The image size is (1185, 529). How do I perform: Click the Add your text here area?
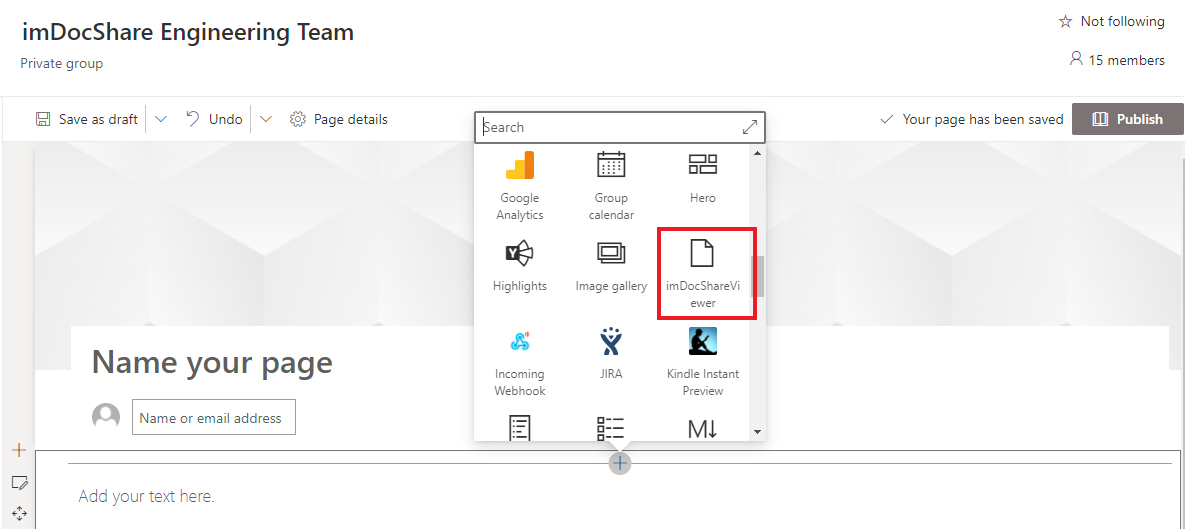pyautogui.click(x=147, y=497)
